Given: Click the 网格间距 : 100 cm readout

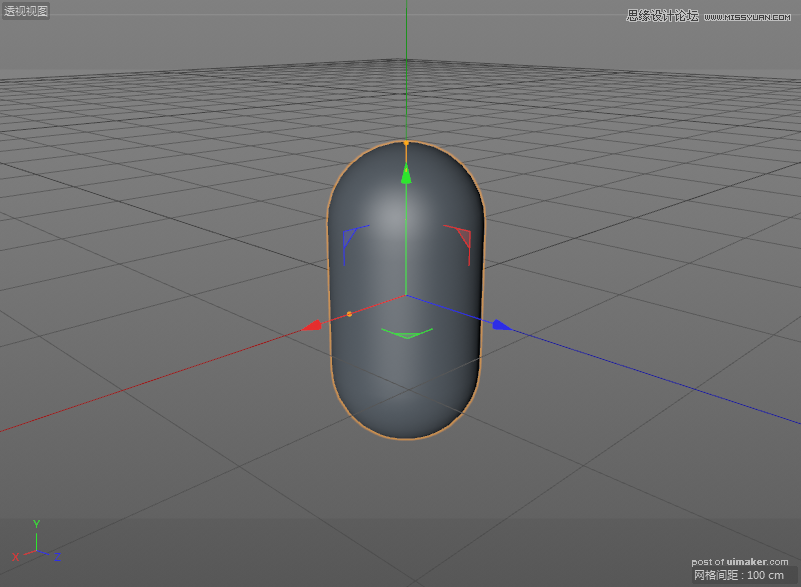Looking at the screenshot, I should point(739,575).
